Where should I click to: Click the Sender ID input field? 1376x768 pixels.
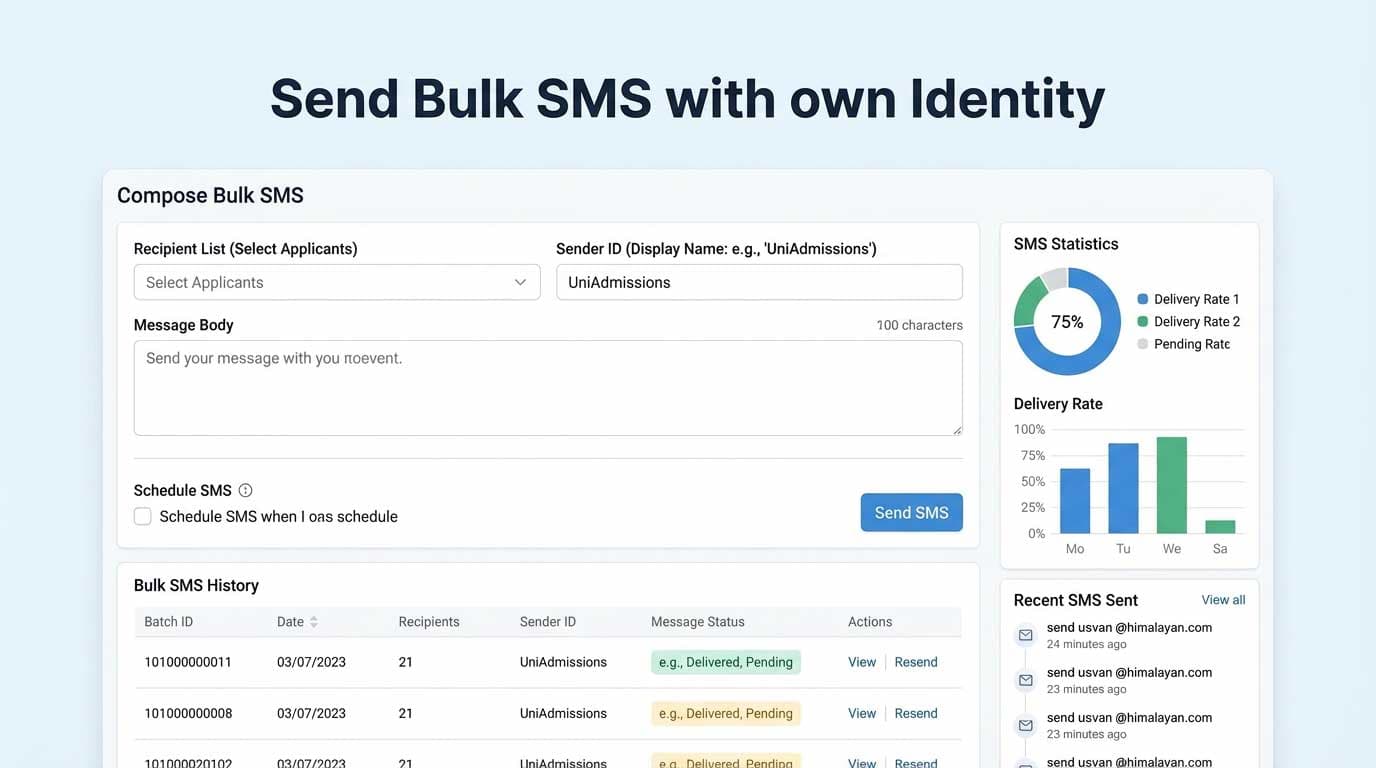coord(759,282)
